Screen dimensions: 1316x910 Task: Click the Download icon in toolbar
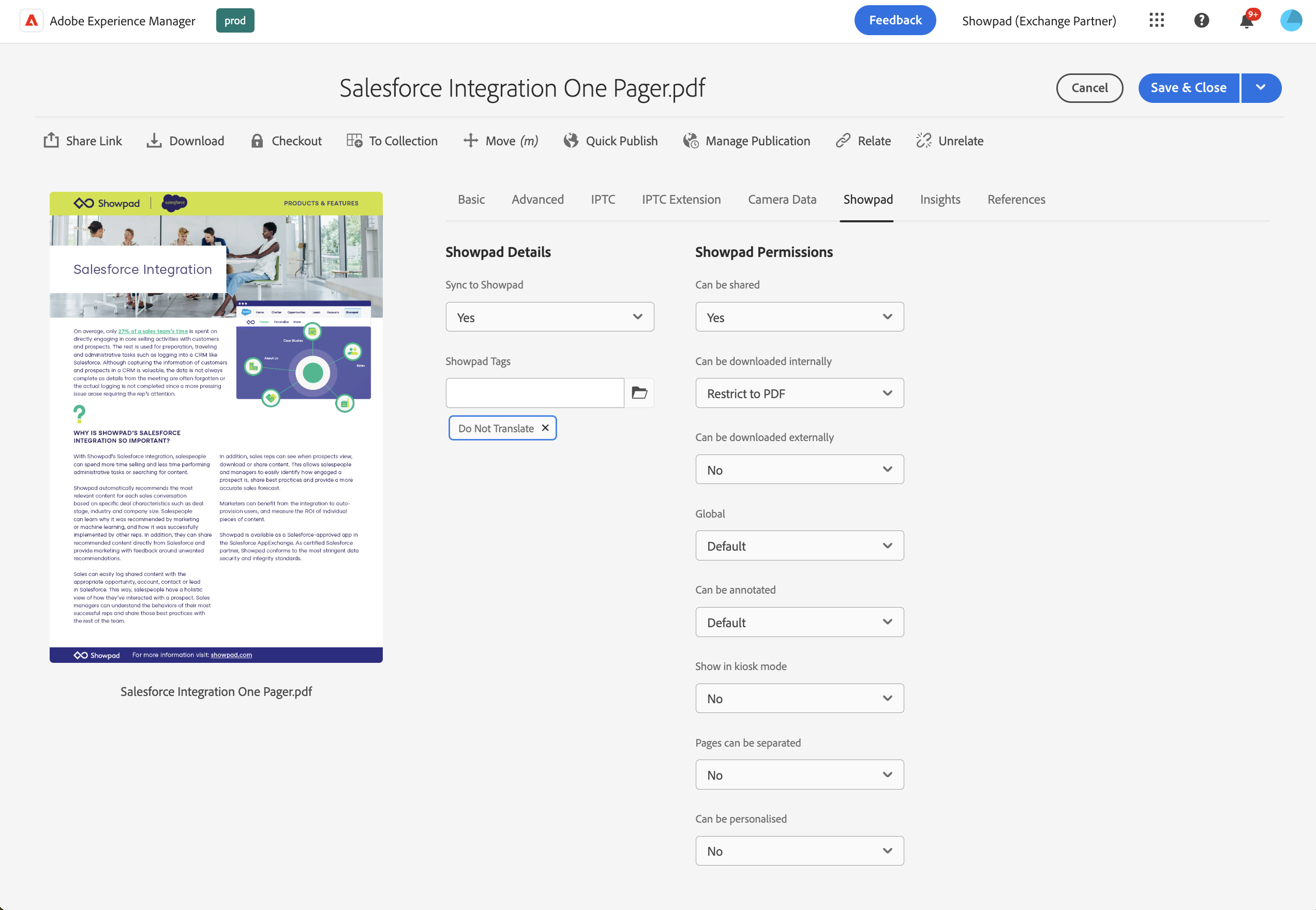[x=154, y=140]
